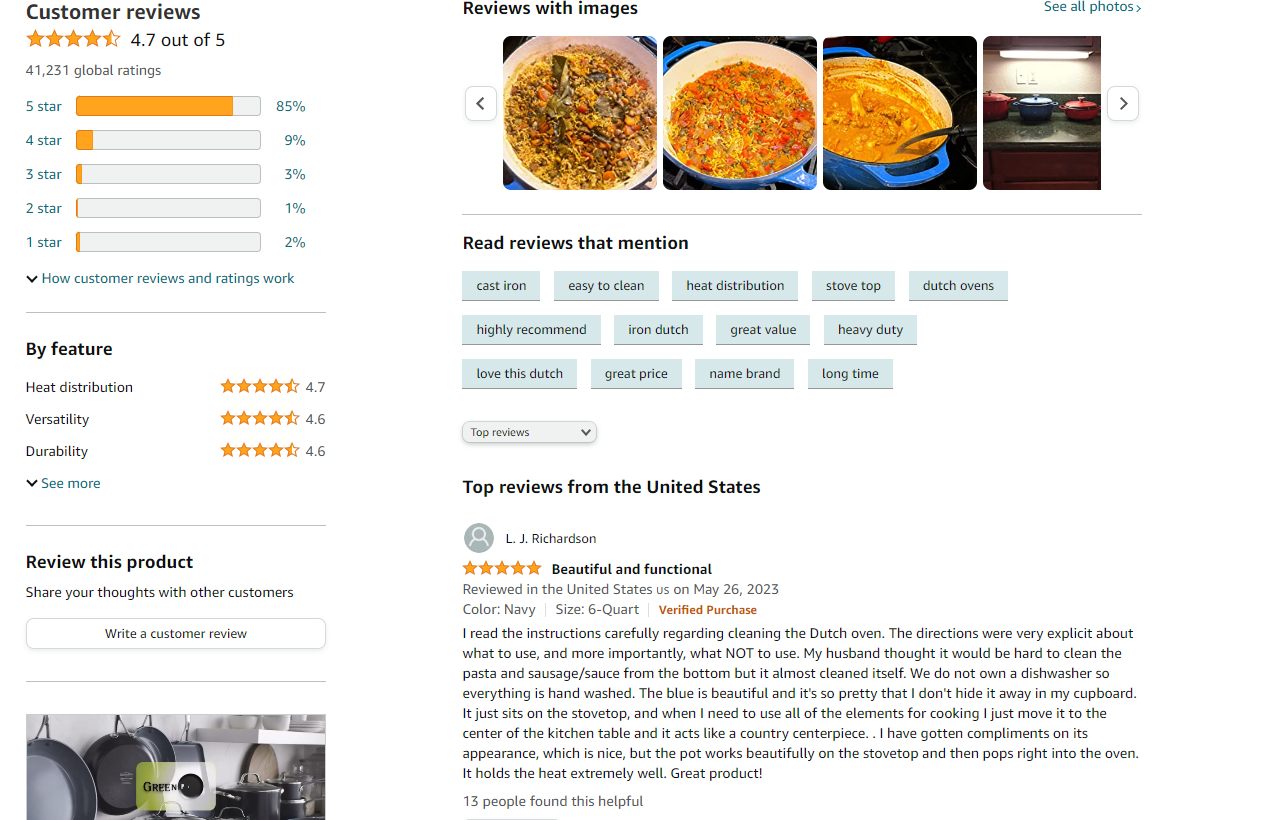
Task: Open the See all photos link
Action: click(1092, 7)
